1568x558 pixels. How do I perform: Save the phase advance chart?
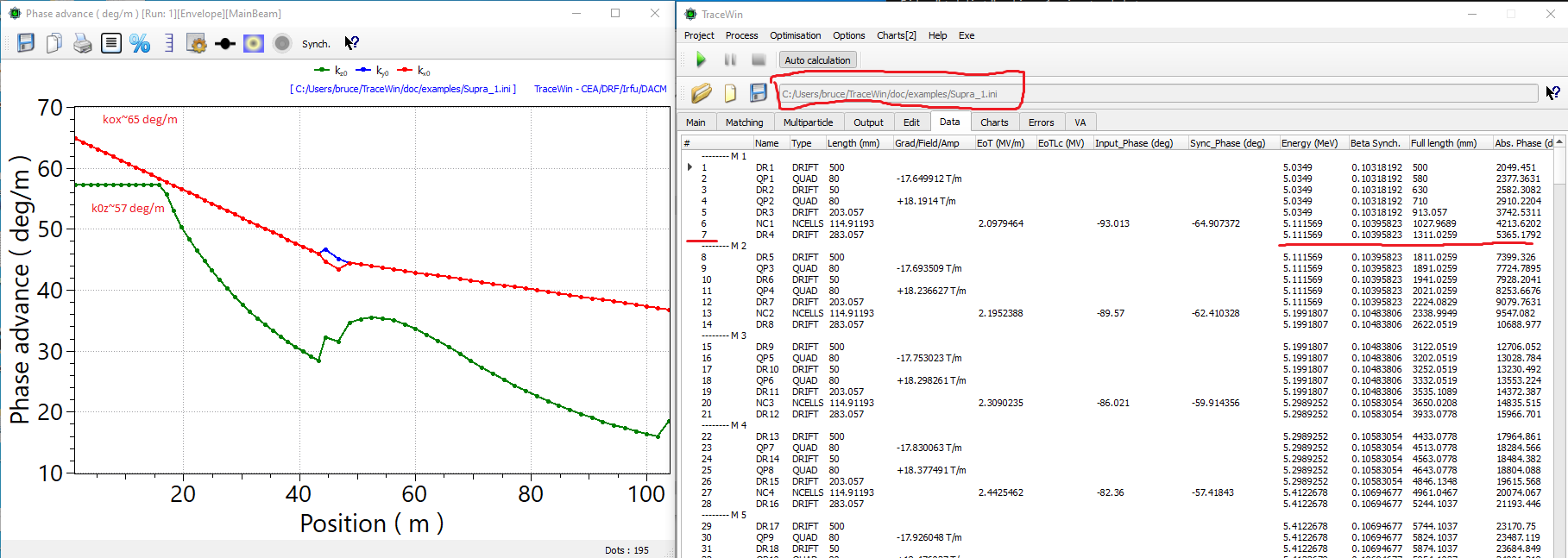26,43
